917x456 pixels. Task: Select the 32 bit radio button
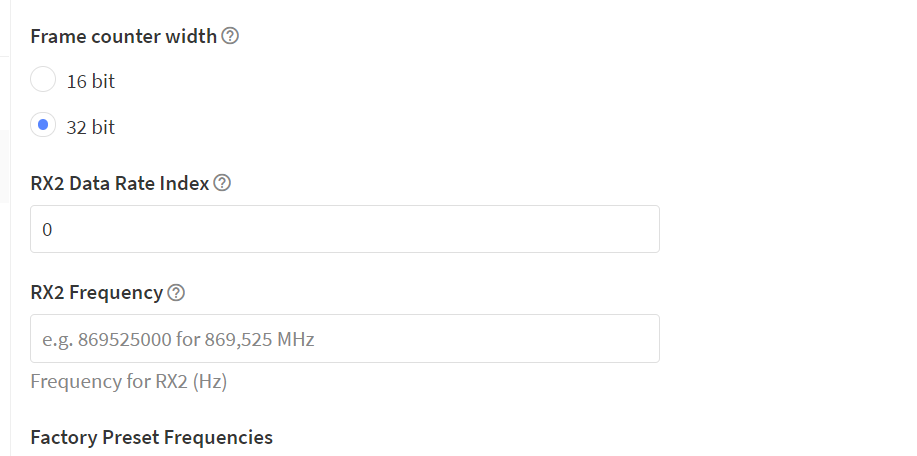[x=43, y=125]
